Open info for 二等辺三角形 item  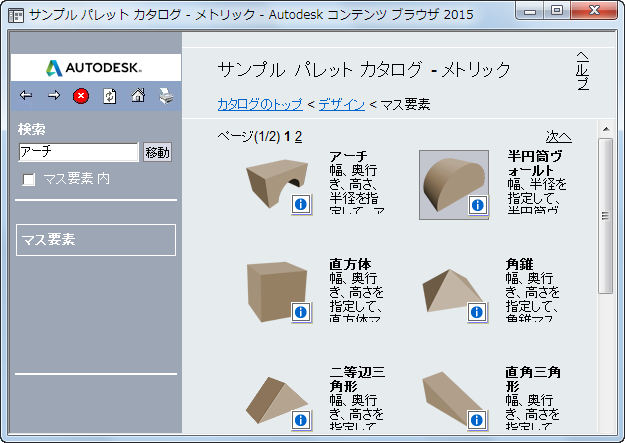[301, 420]
